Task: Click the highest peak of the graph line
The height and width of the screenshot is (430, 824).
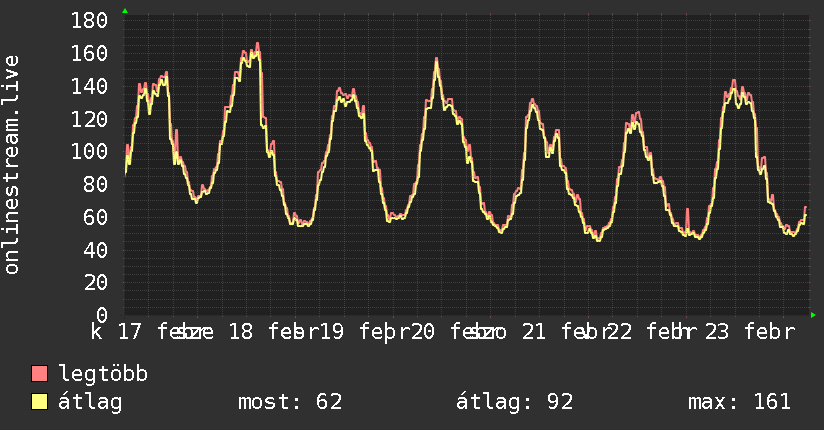Action: coord(257,44)
